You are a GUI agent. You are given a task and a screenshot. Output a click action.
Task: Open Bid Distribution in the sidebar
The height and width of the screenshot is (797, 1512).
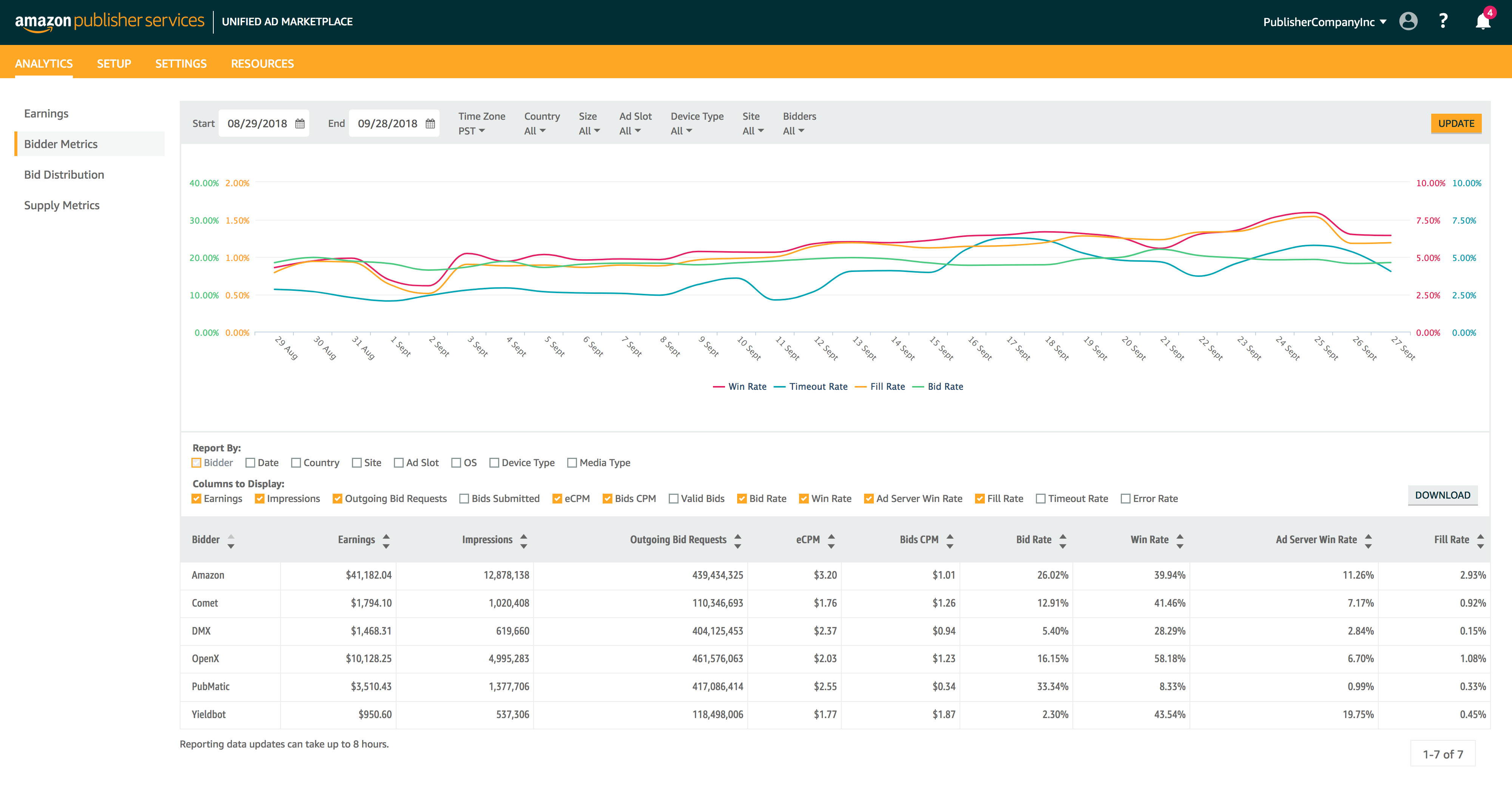pos(64,175)
